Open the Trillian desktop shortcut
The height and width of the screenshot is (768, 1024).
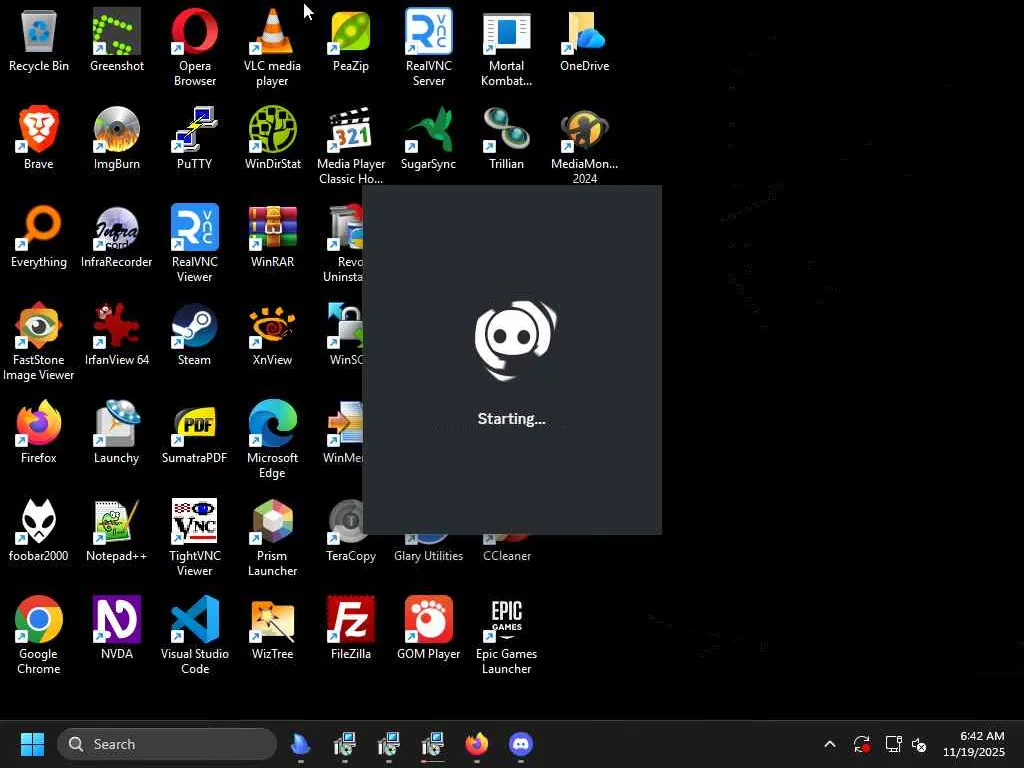(x=506, y=138)
